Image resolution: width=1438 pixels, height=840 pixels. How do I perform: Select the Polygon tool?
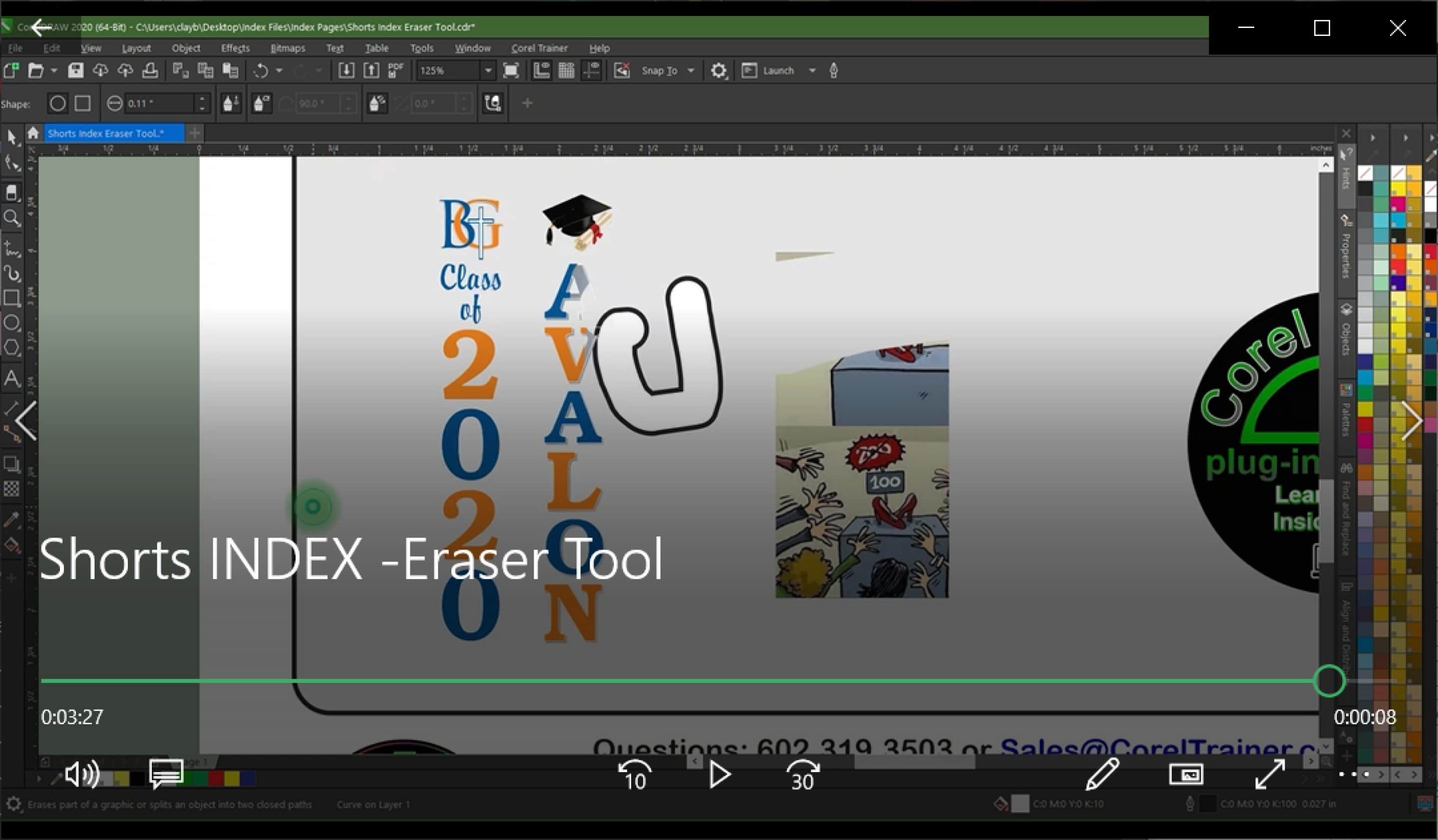pos(11,347)
